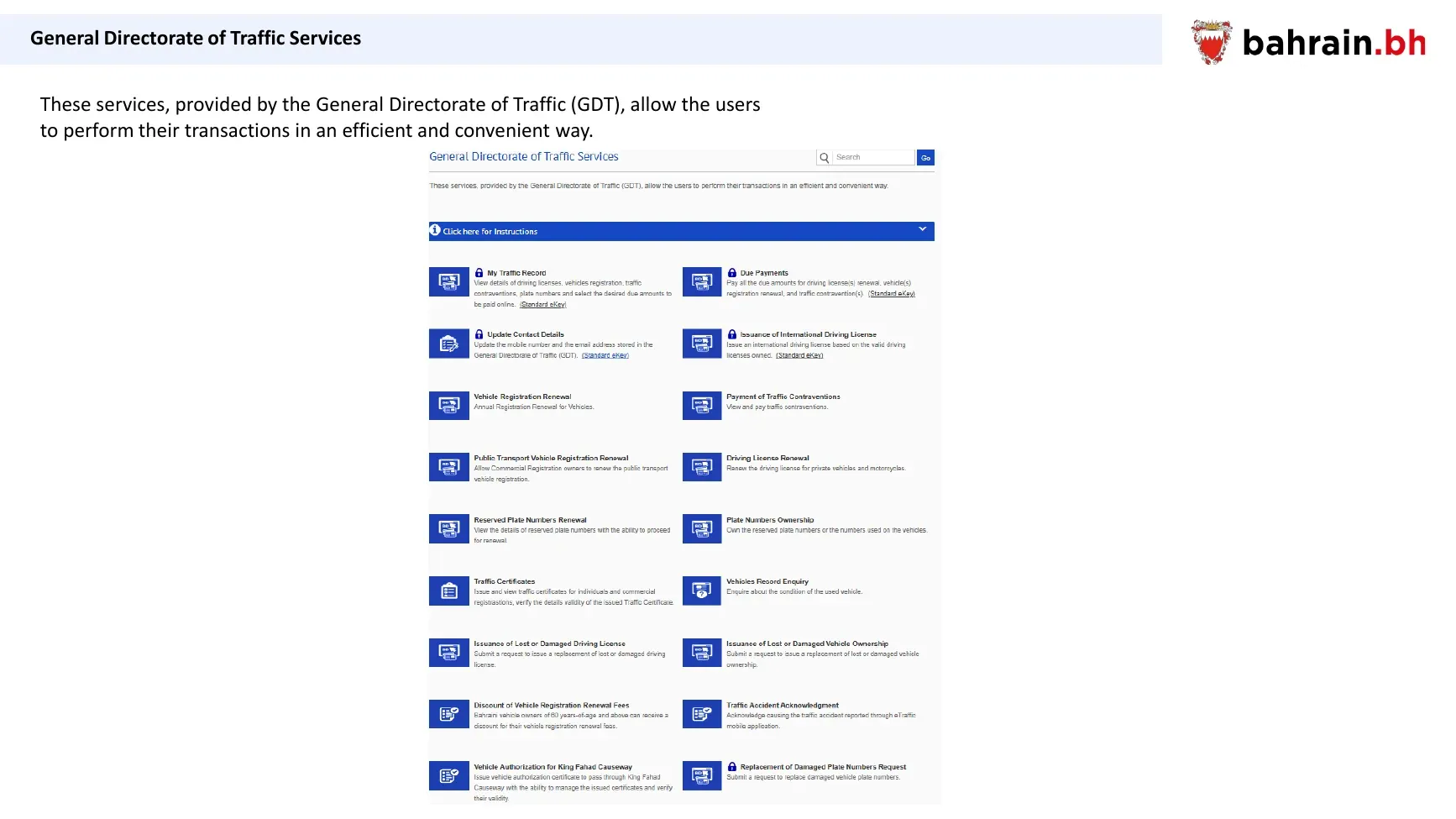Open Payment of Traffic Contraventions link
Viewport: 1456px width, 819px height.
coord(783,396)
